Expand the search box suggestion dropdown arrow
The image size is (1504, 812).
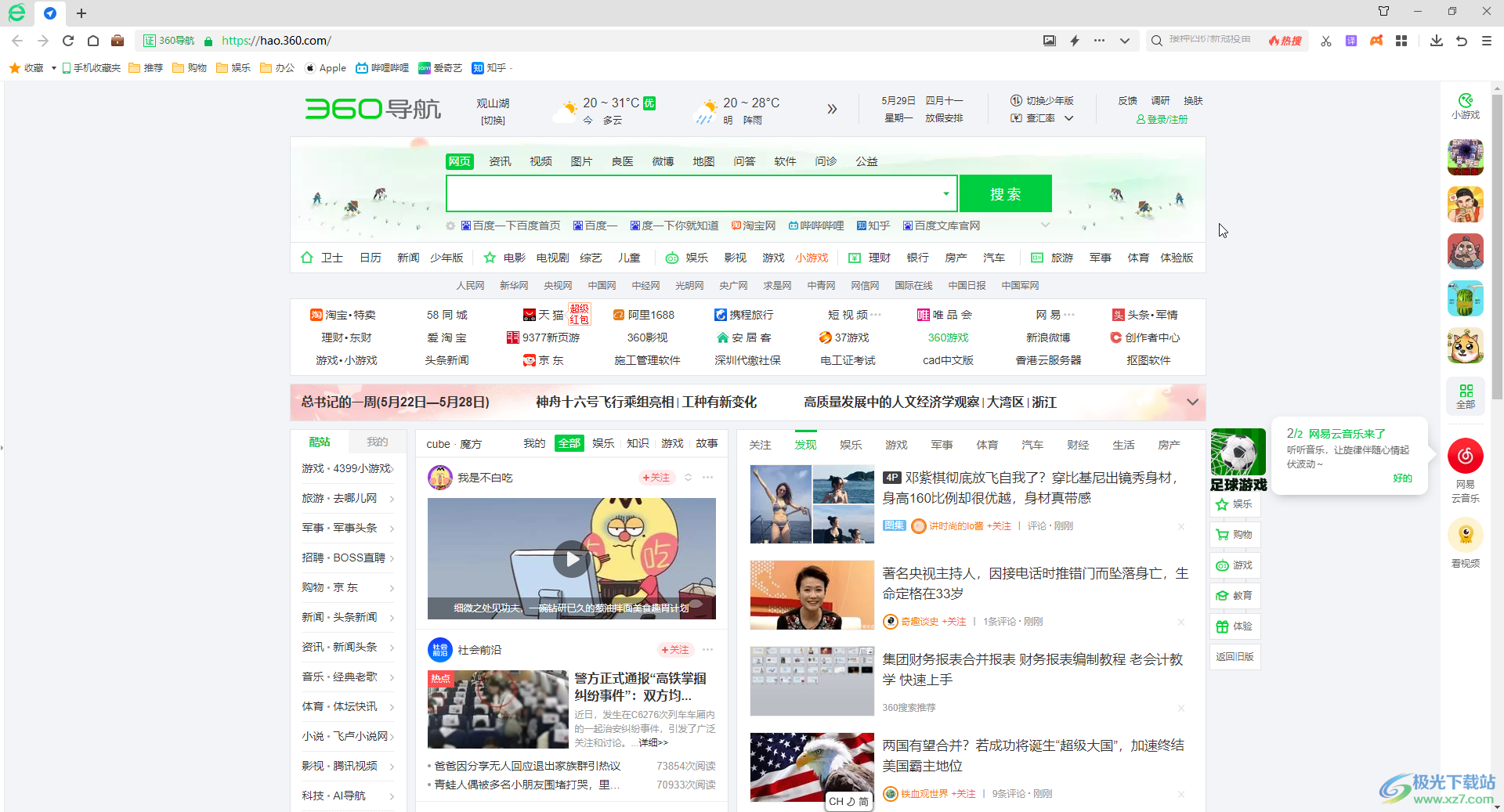(946, 193)
